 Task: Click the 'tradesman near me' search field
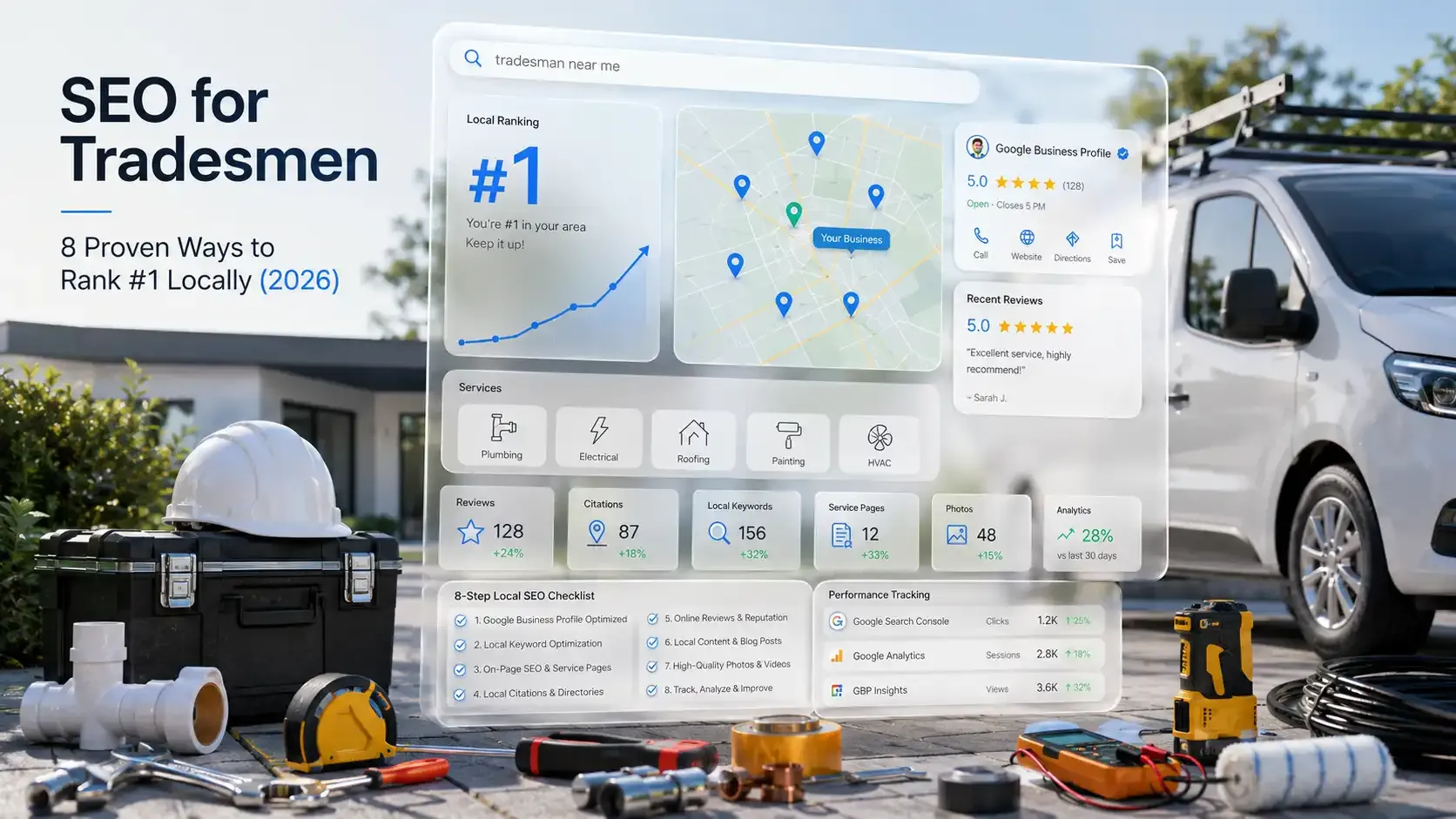(714, 71)
